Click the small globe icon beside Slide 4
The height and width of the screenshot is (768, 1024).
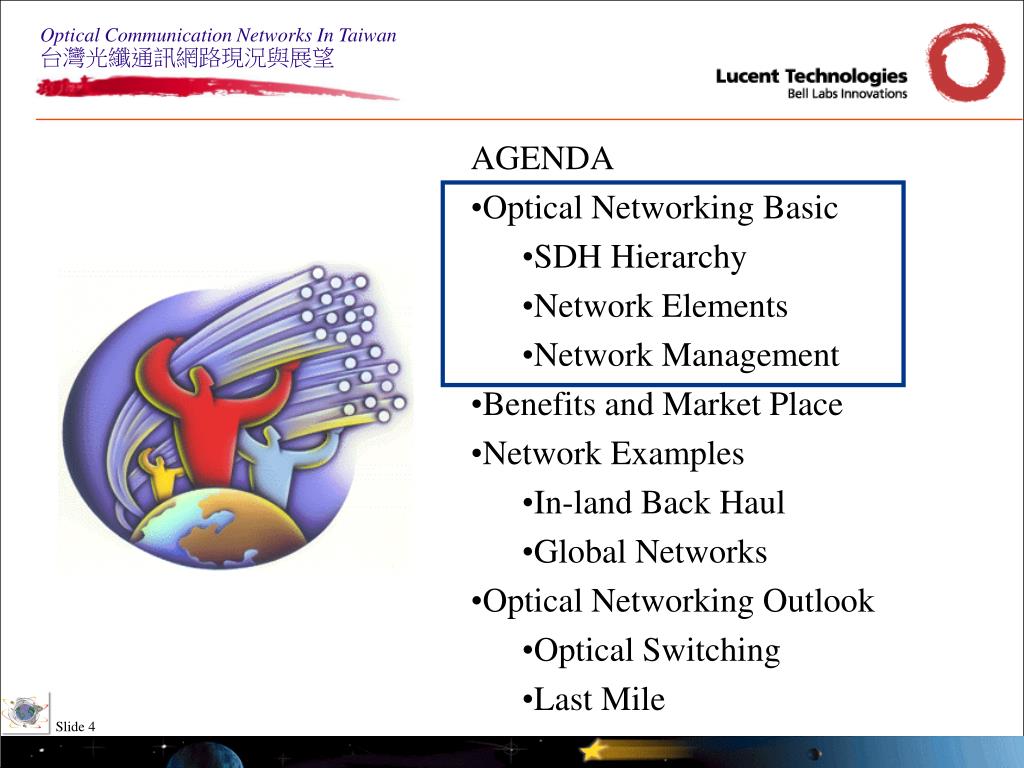point(25,712)
